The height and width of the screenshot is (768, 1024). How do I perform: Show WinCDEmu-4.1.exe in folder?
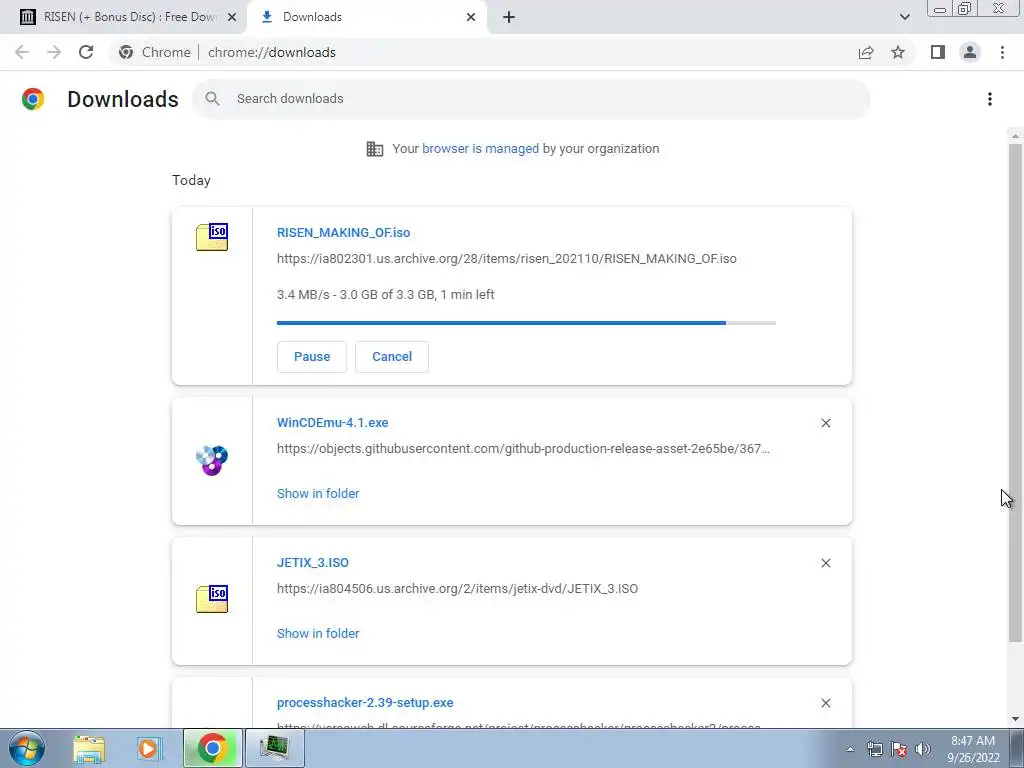[318, 494]
